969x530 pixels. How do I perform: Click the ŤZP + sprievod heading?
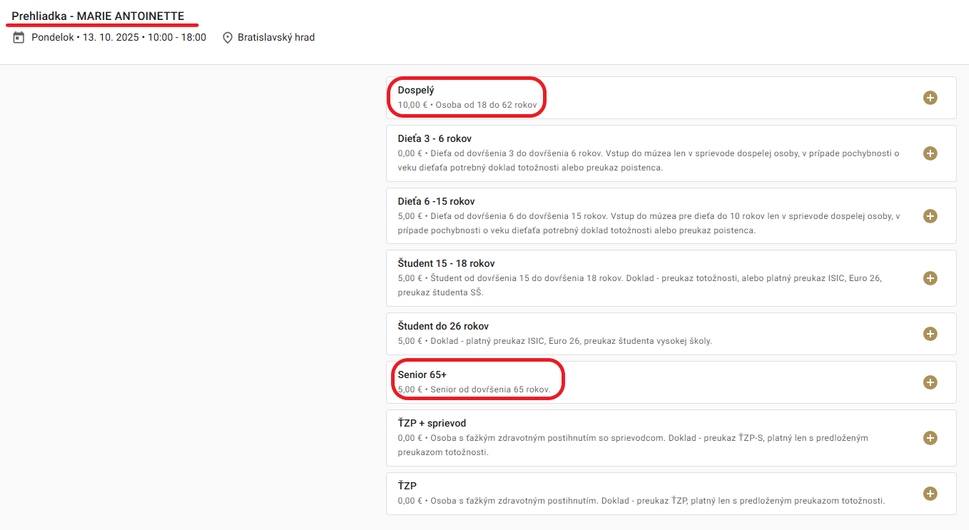click(432, 423)
